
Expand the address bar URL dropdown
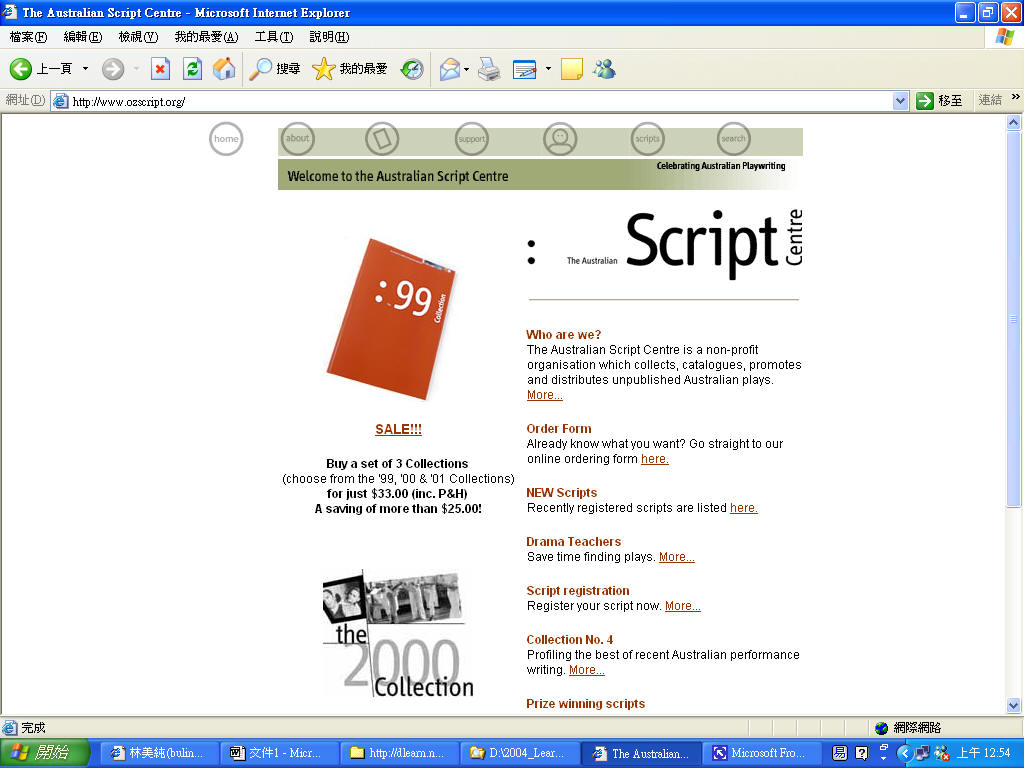[901, 101]
